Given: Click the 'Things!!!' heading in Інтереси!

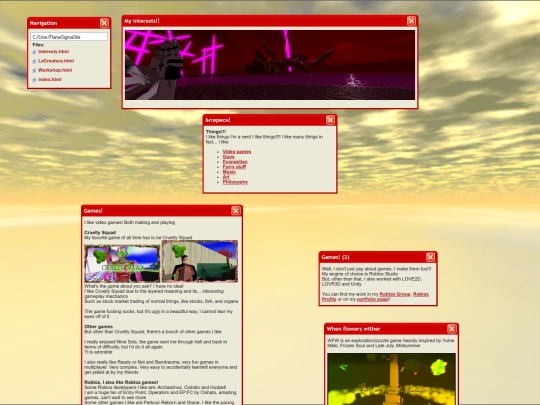Looking at the screenshot, I should coord(216,132).
